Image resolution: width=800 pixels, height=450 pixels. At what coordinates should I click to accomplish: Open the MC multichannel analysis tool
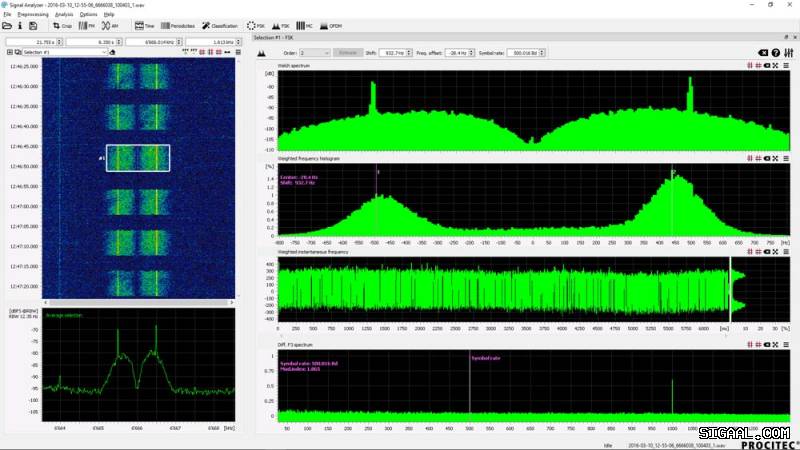(304, 26)
